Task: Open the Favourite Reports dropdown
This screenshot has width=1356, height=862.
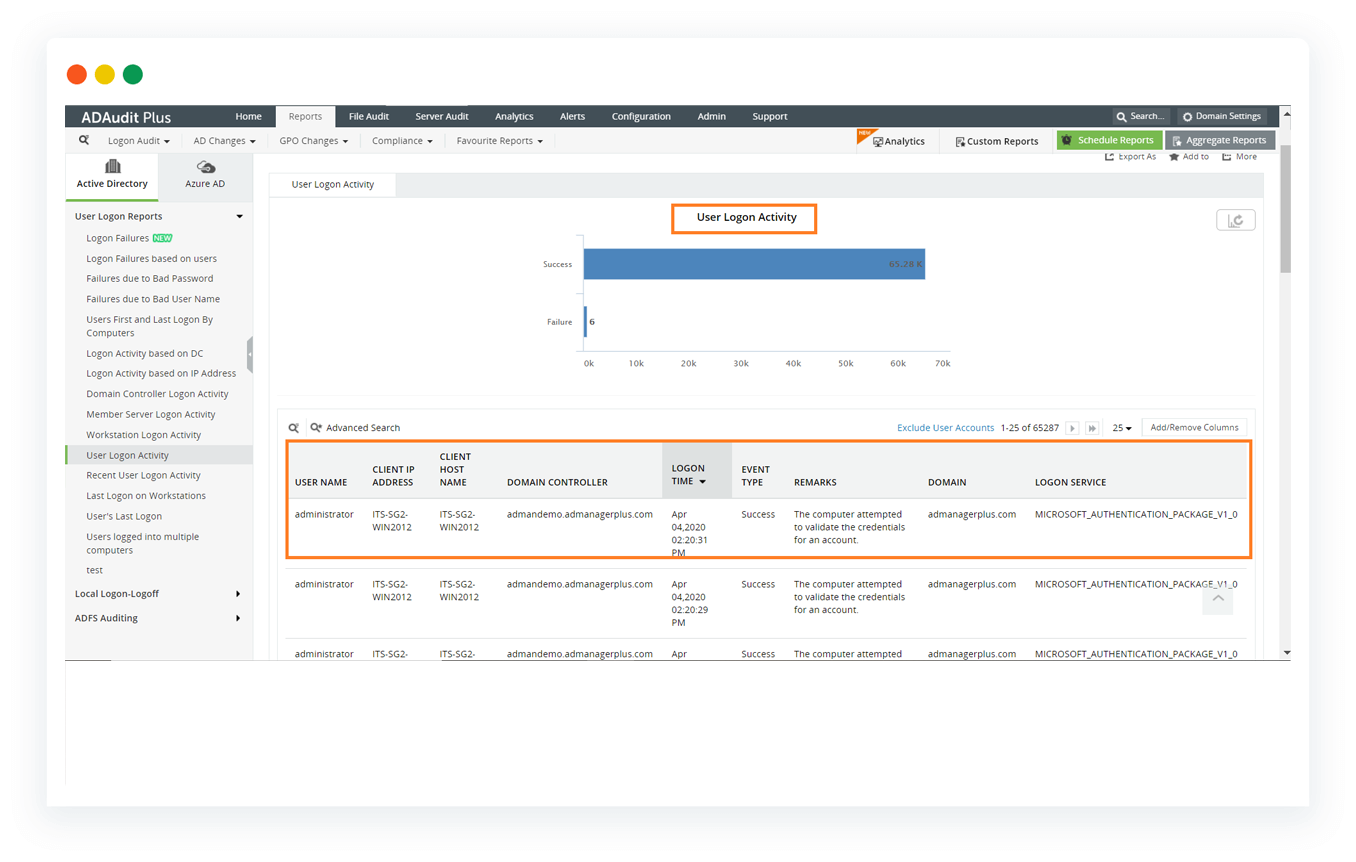Action: pyautogui.click(x=500, y=141)
